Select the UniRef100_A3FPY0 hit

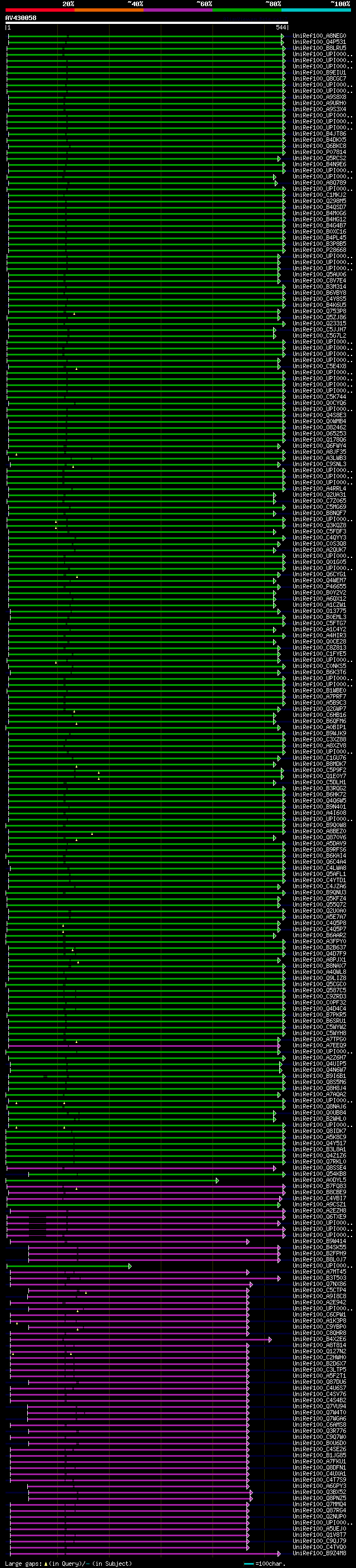click(319, 942)
